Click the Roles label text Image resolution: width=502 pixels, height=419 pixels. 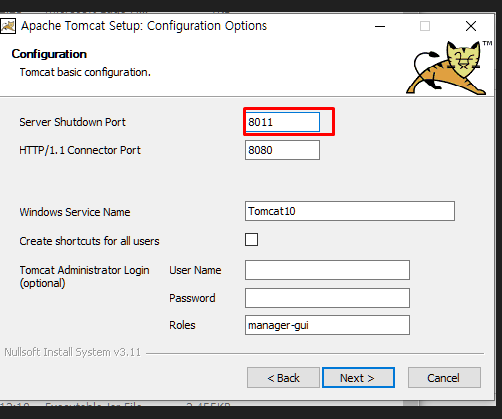(x=182, y=325)
